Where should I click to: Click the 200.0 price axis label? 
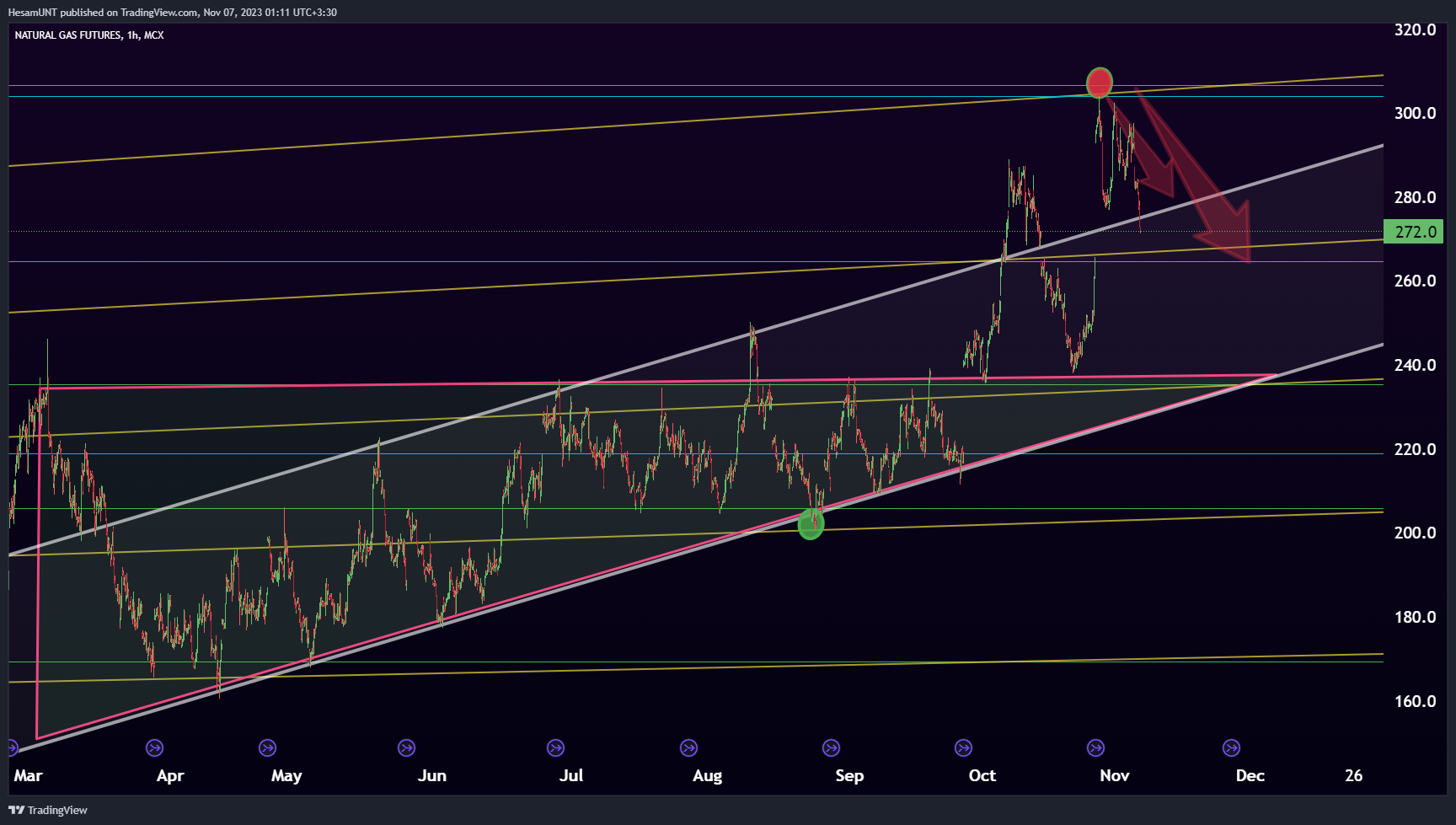click(x=1415, y=533)
